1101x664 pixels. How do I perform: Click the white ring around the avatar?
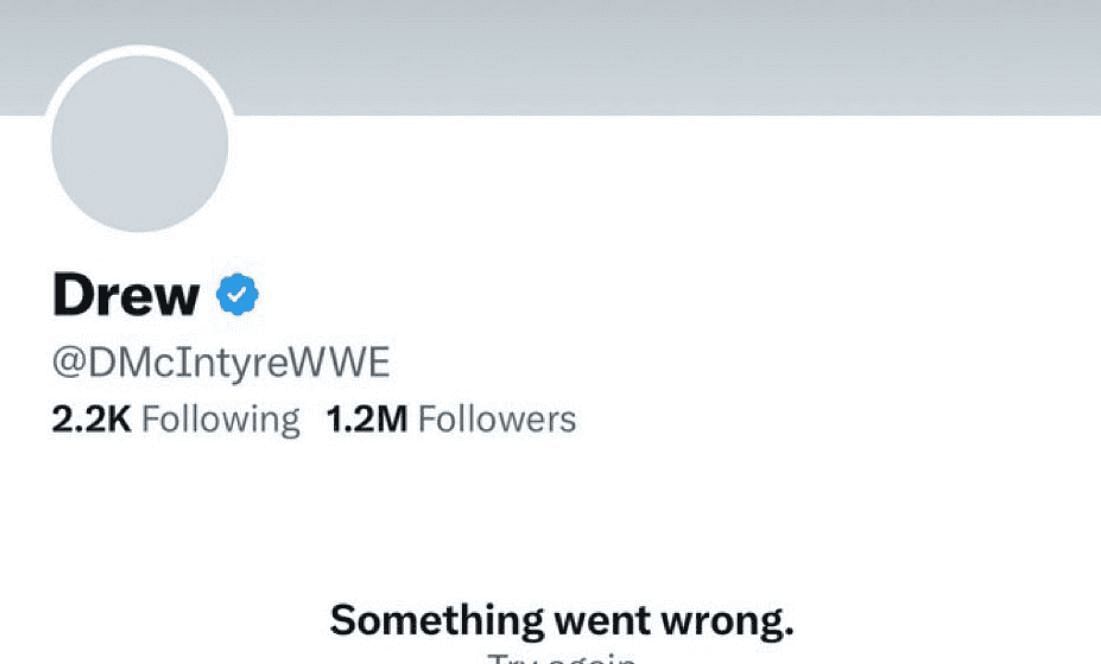[140, 50]
